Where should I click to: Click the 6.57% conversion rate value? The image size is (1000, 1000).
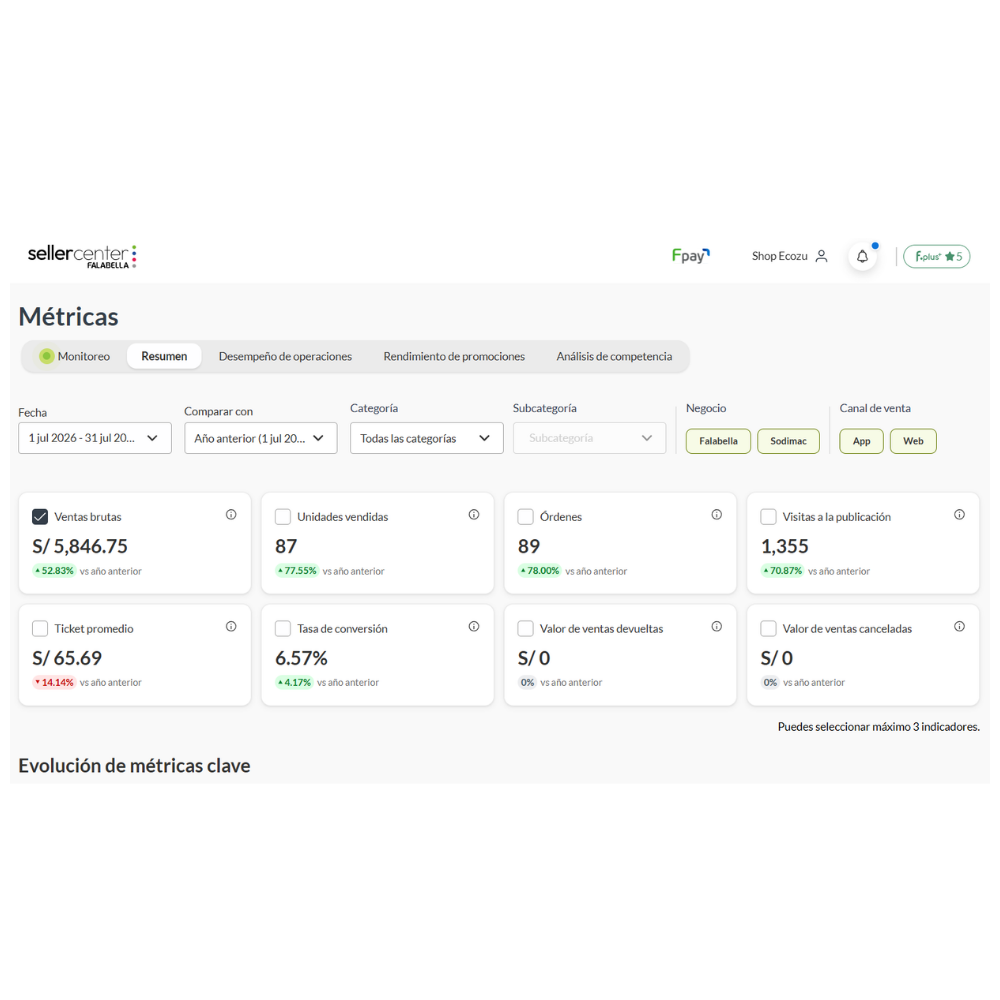(x=301, y=658)
